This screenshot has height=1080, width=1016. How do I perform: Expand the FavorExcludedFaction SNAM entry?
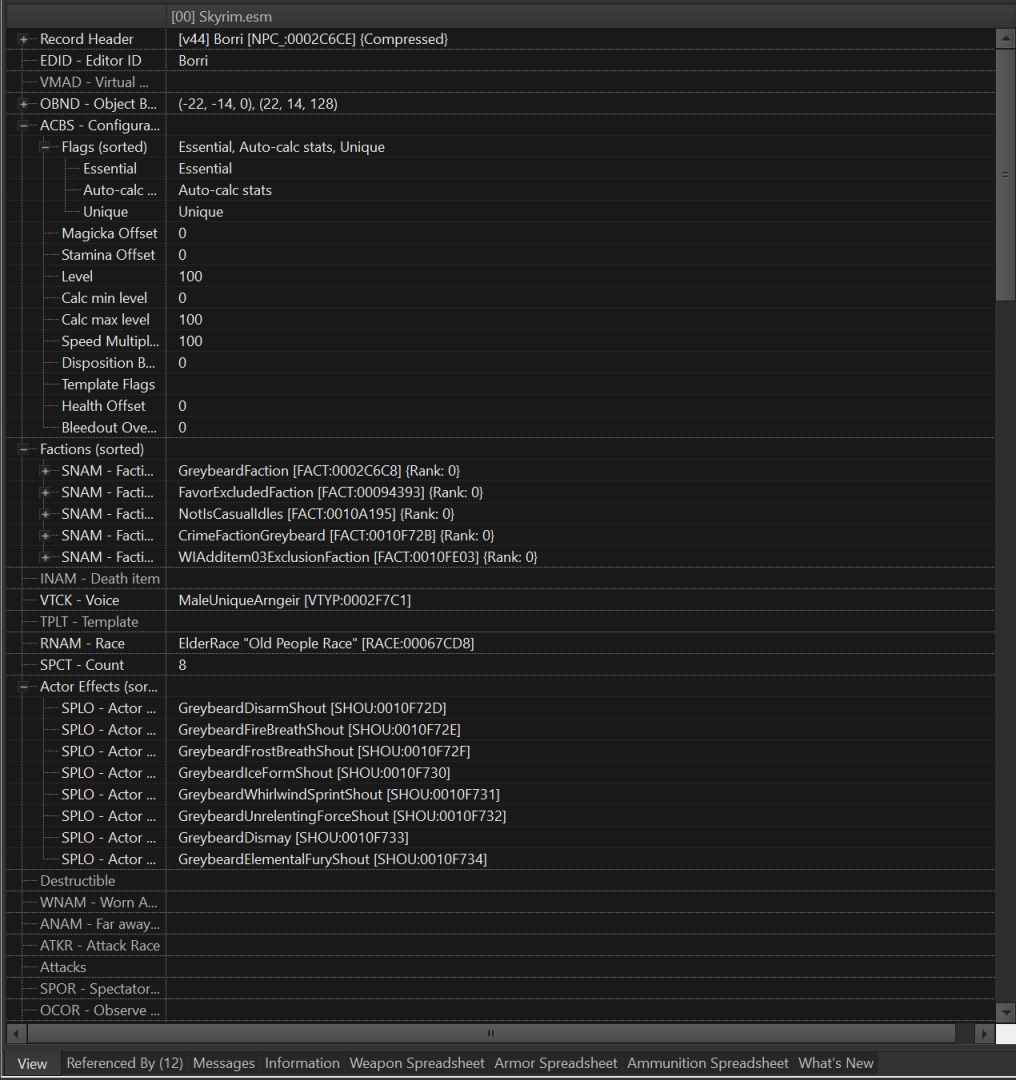[45, 492]
